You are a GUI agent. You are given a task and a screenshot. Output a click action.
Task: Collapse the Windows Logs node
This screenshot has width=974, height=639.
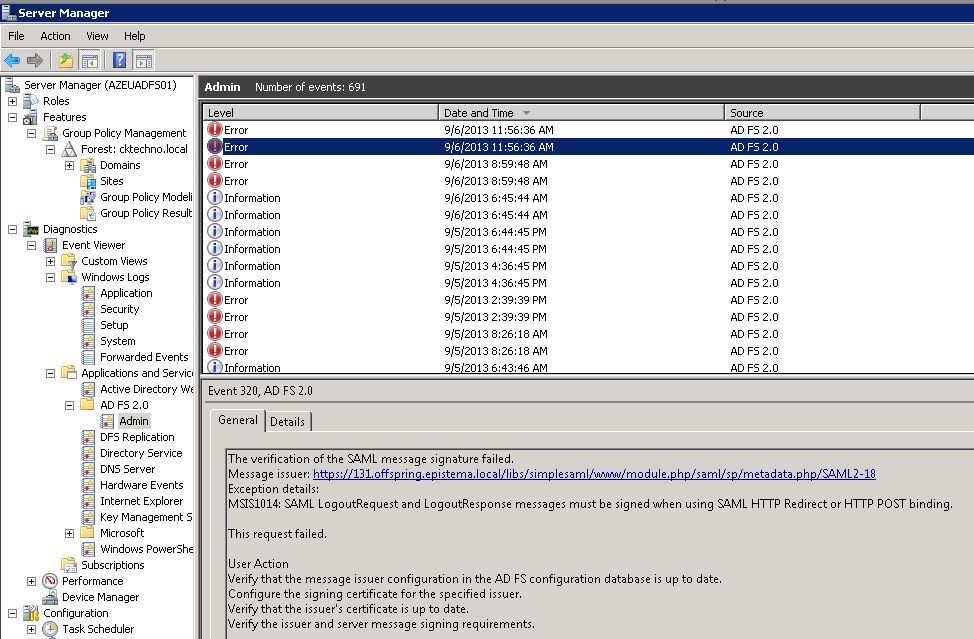[x=50, y=278]
